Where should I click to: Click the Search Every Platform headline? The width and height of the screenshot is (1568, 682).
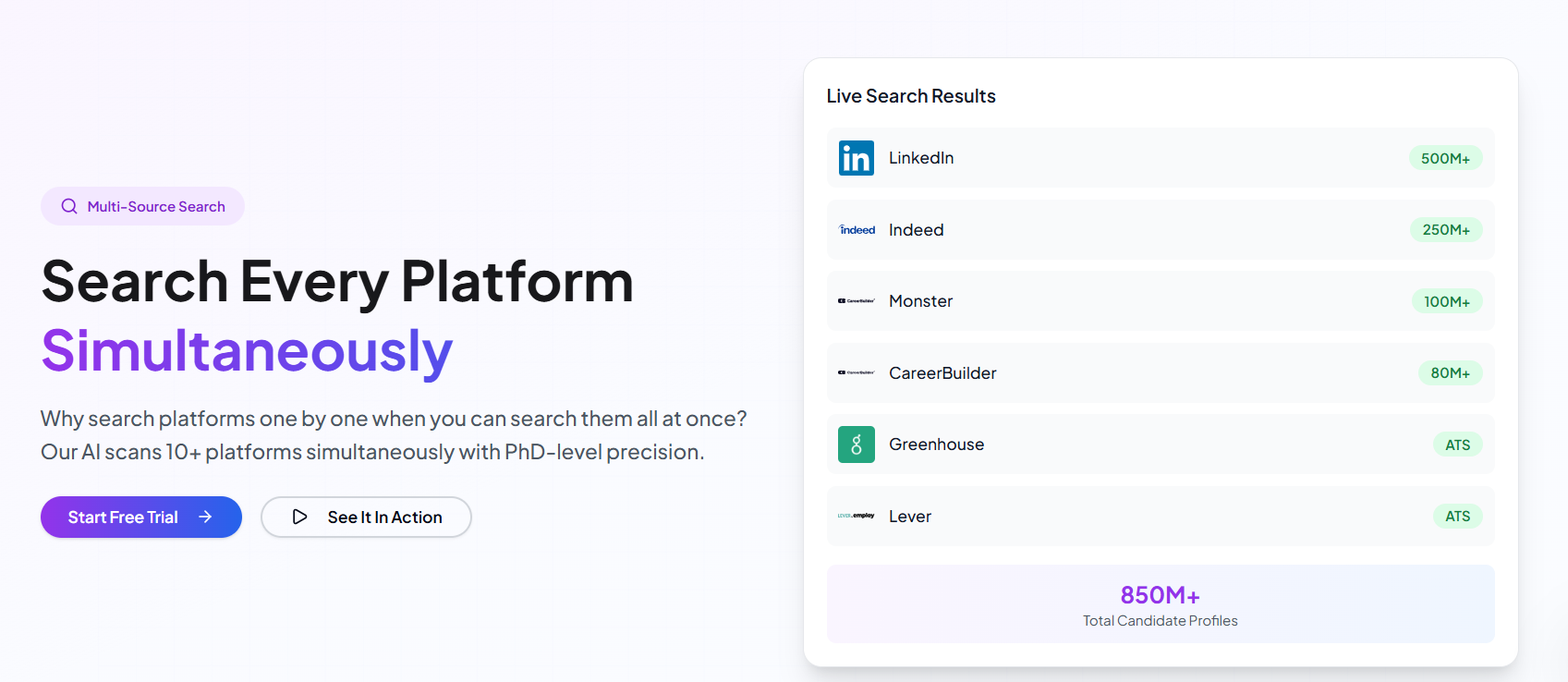click(337, 282)
